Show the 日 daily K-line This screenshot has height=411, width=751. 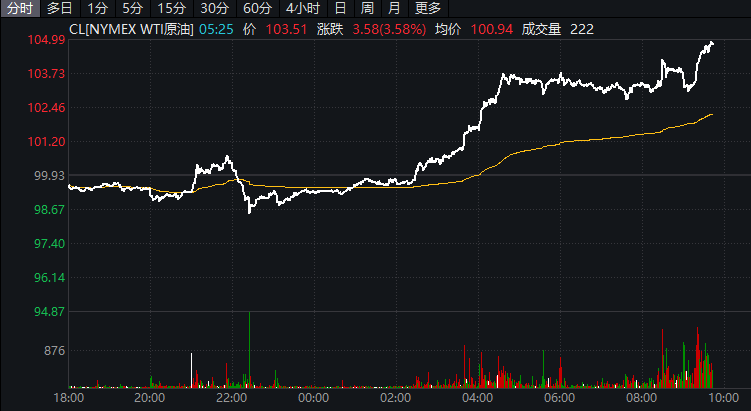(341, 9)
